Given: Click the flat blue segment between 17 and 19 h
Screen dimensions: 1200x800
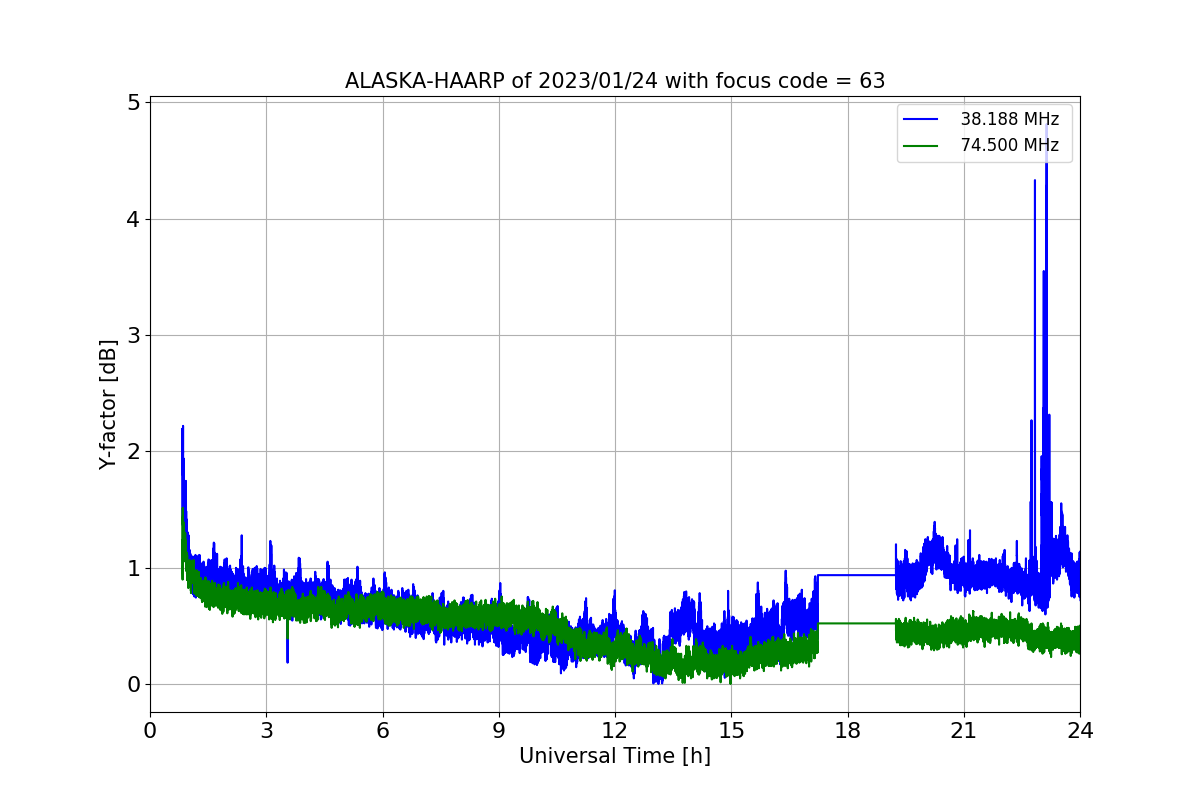Looking at the screenshot, I should click(x=856, y=575).
